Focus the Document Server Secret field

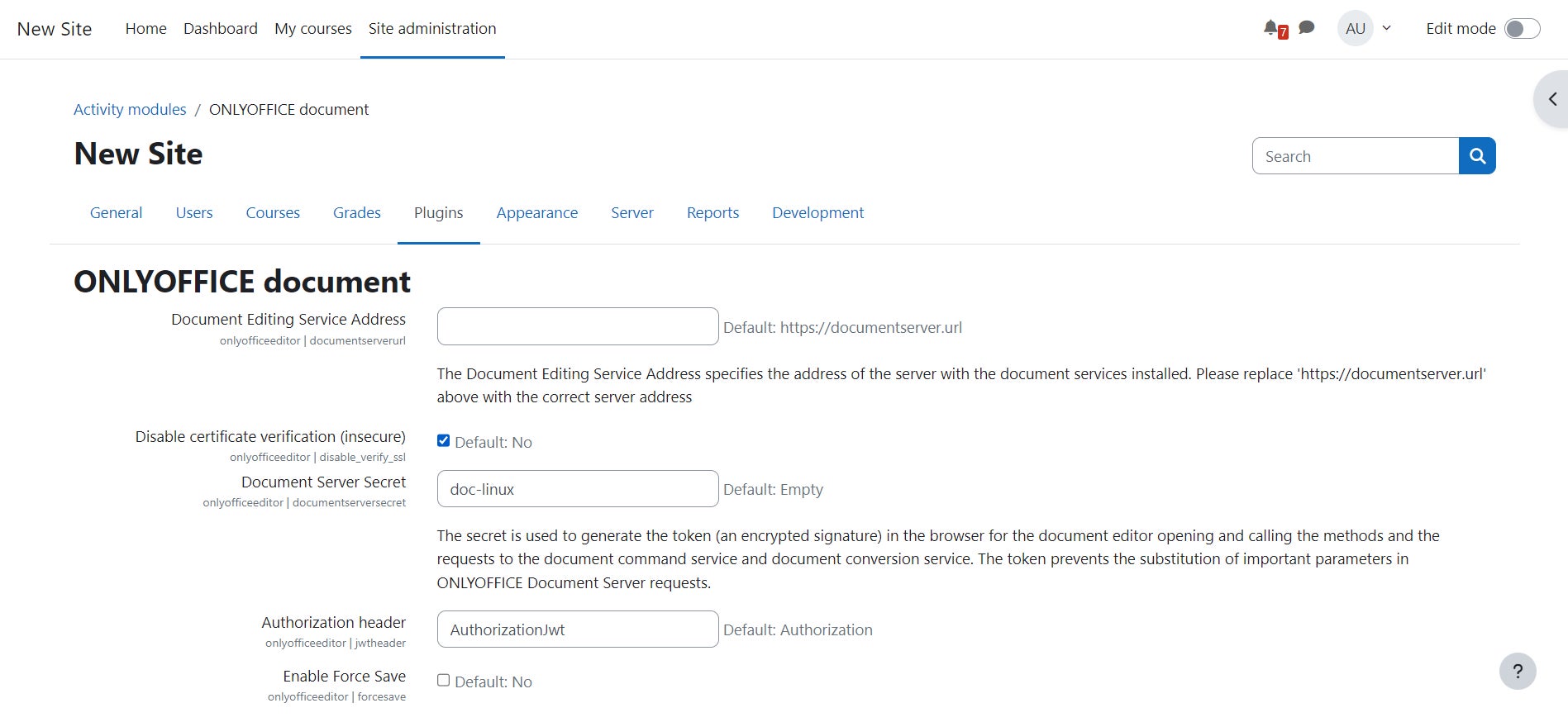coord(577,489)
